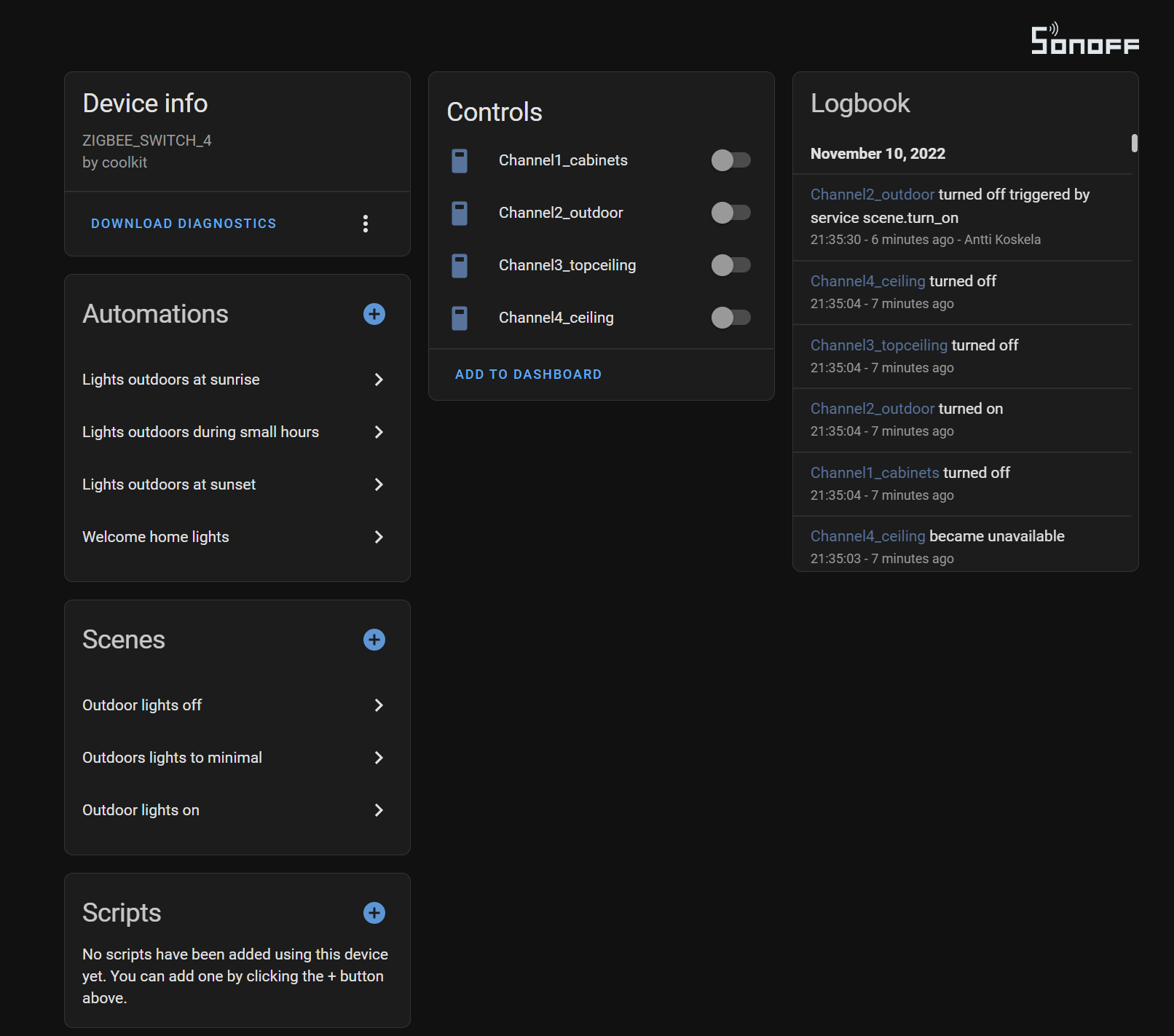Toggle Channel4_ceiling on
This screenshot has height=1036, width=1174.
coord(731,318)
